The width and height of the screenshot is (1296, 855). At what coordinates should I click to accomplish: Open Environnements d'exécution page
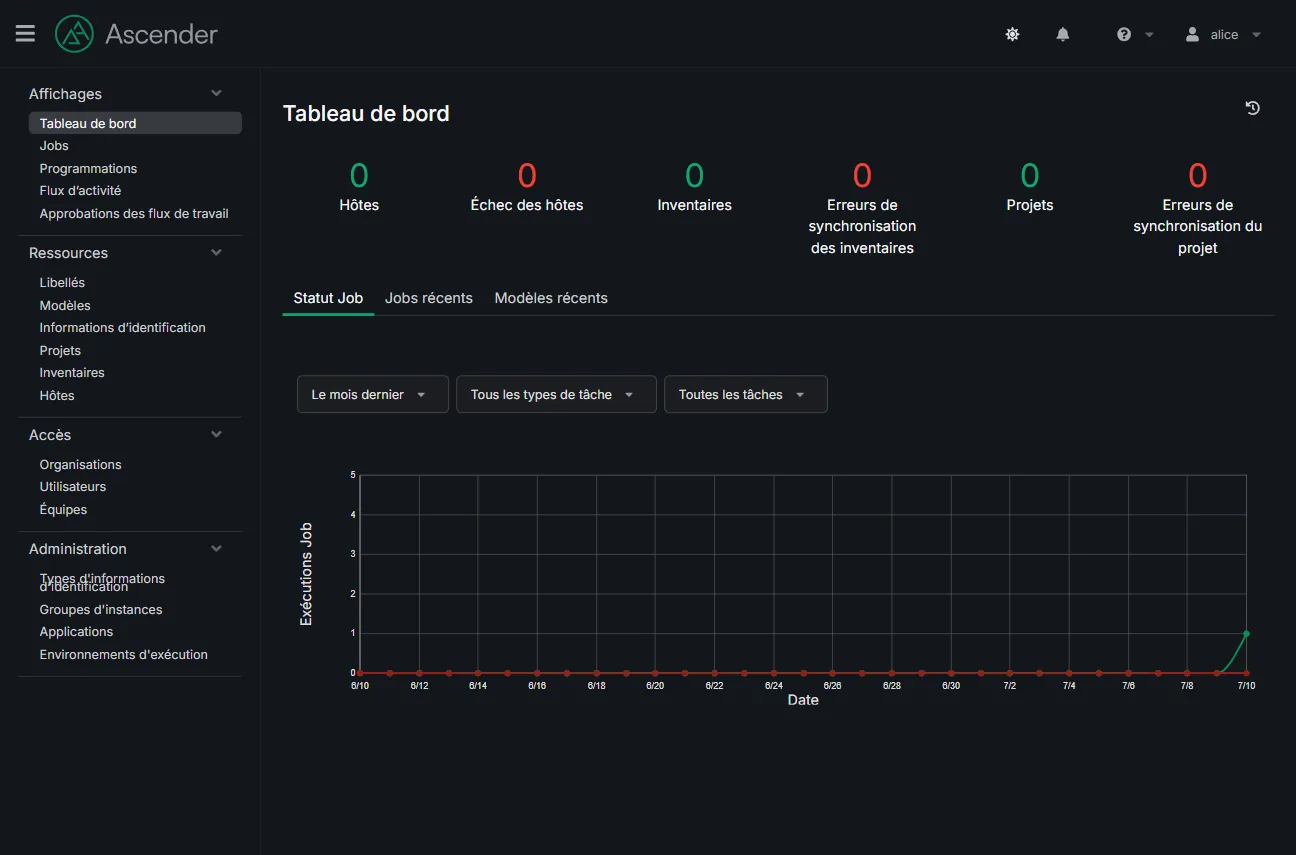coord(124,654)
